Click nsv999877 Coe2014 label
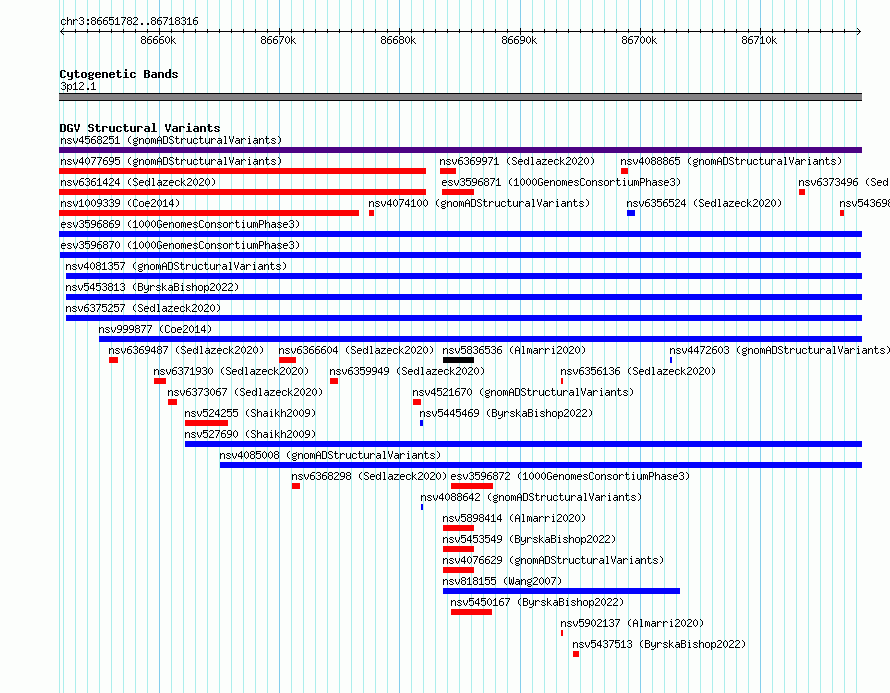This screenshot has width=890, height=693. coord(155,329)
